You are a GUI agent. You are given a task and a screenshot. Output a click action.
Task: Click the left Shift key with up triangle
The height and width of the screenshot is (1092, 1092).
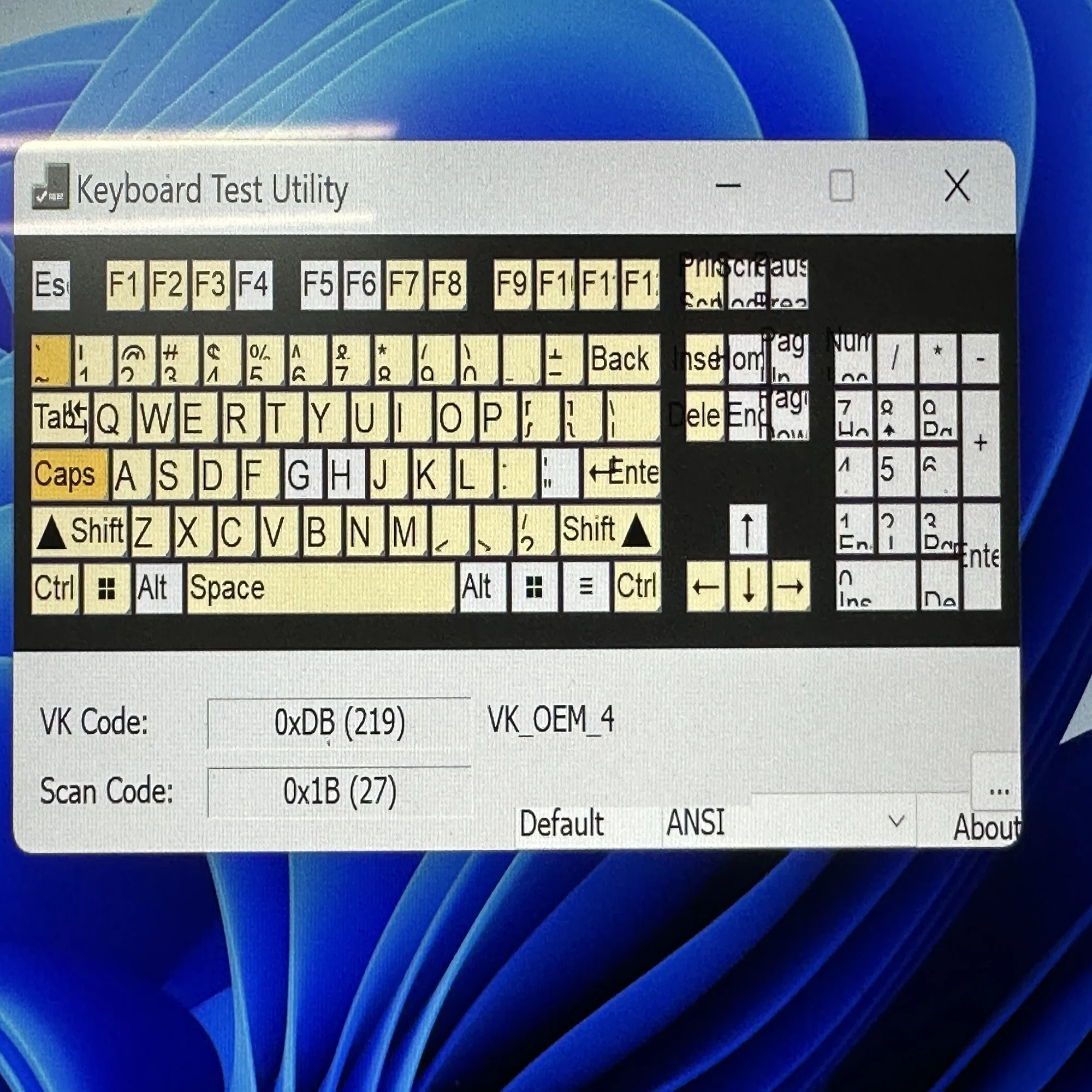(80, 531)
